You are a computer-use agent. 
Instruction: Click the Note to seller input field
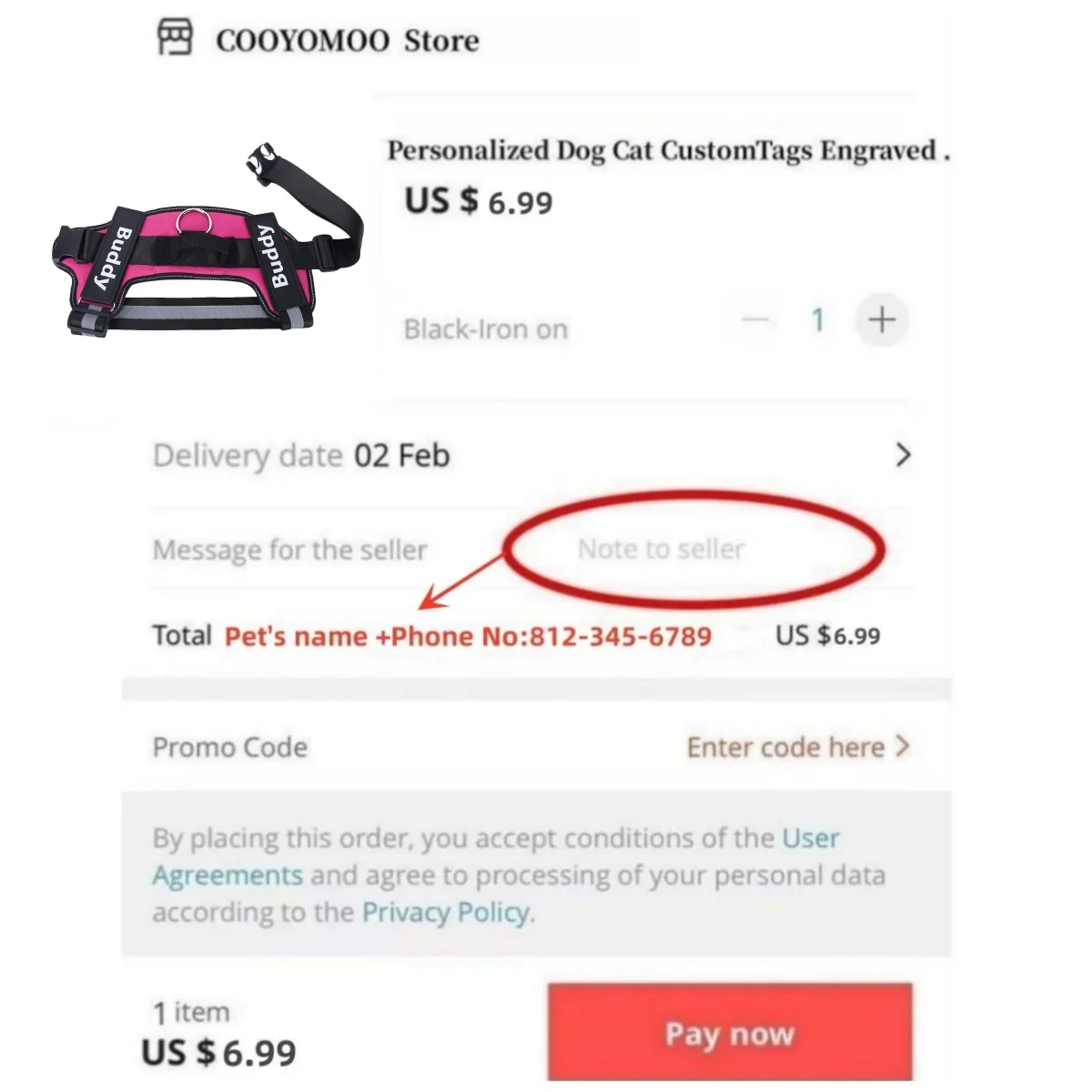662,549
